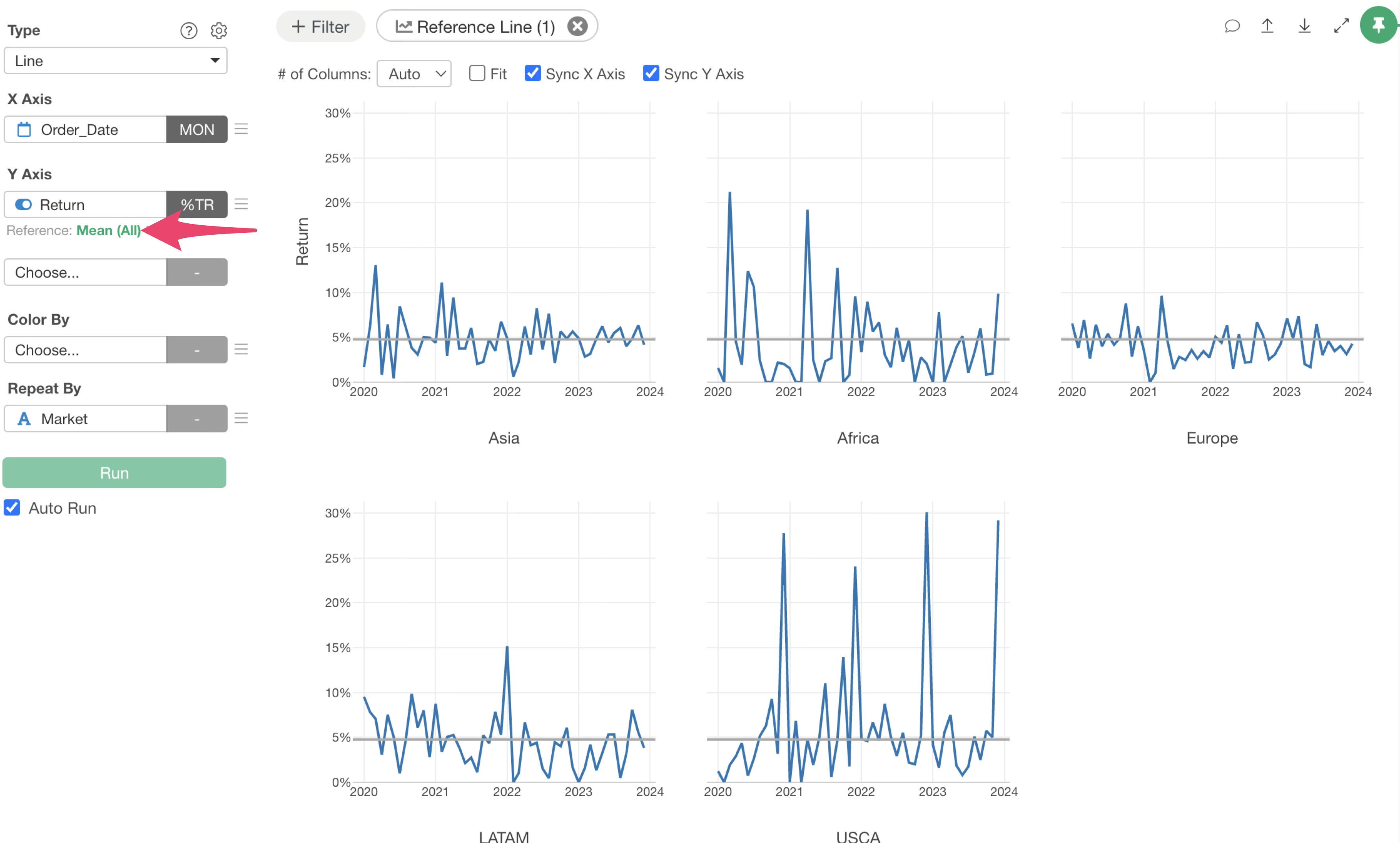
Task: Uncheck Sync X Axis
Action: click(533, 73)
